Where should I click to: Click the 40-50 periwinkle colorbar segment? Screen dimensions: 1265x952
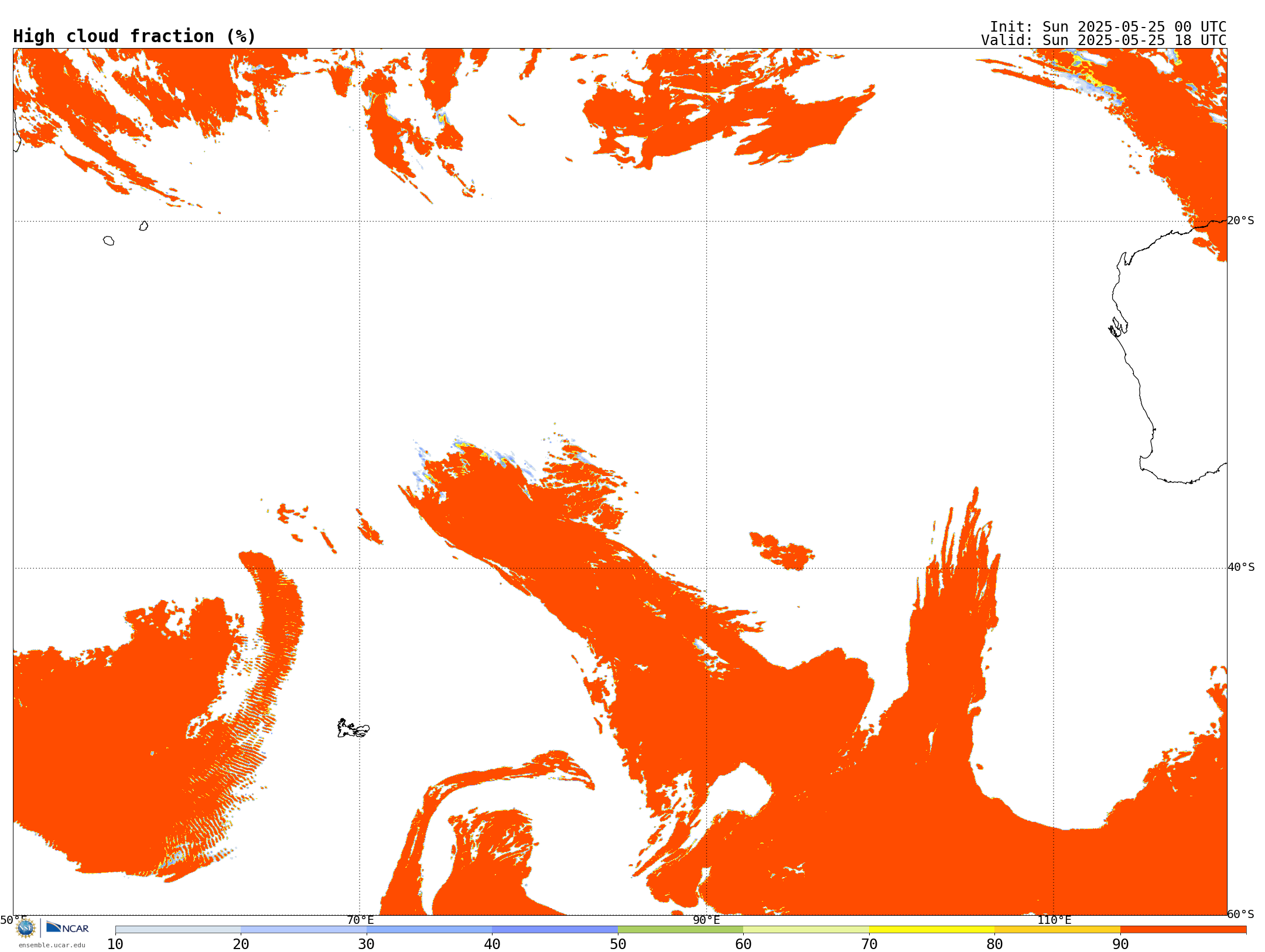(555, 930)
